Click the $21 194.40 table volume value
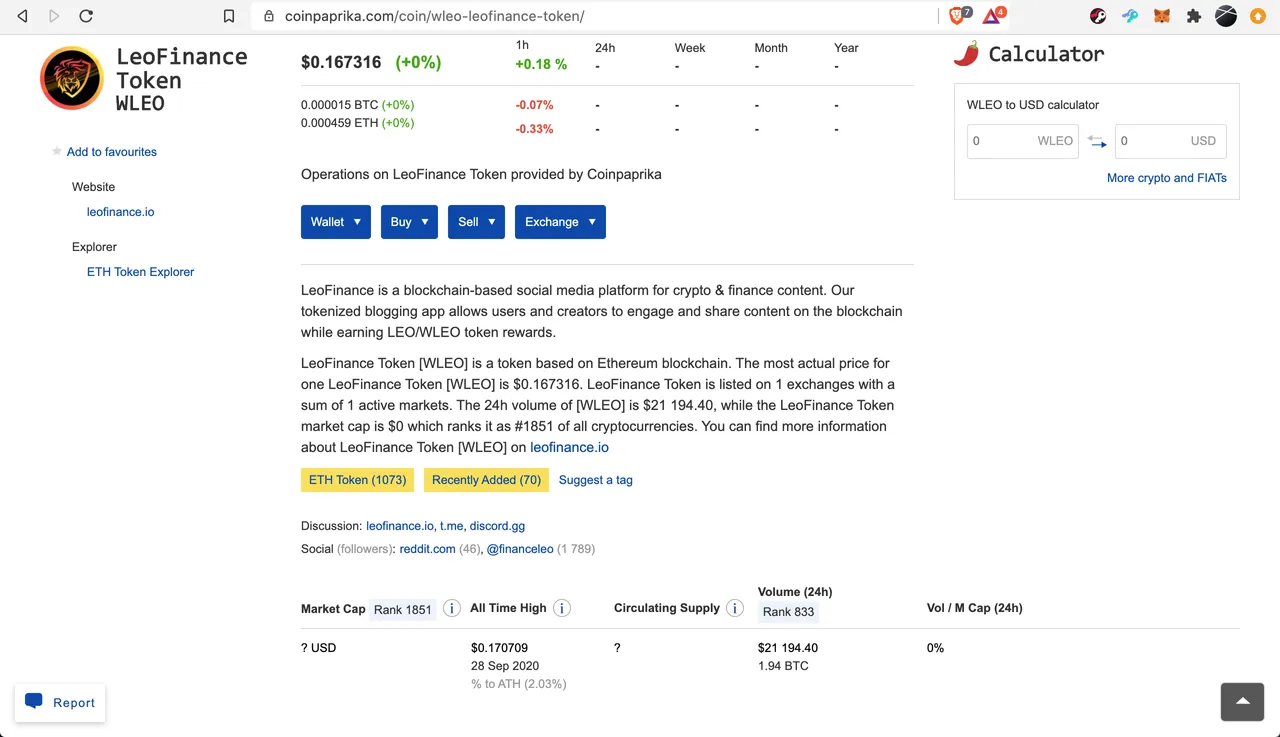 pyautogui.click(x=788, y=648)
